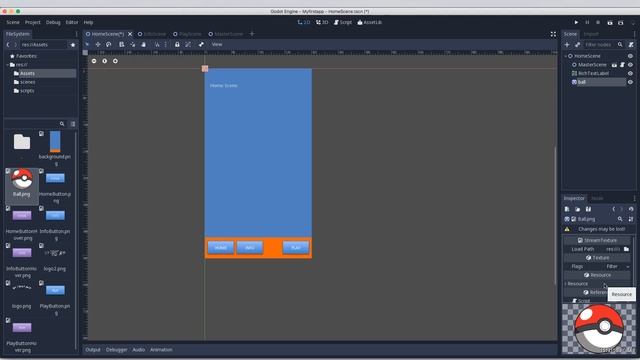Collapse the res:// folder in FileSystem
Screen dimensions: 640x360
pos(7,64)
